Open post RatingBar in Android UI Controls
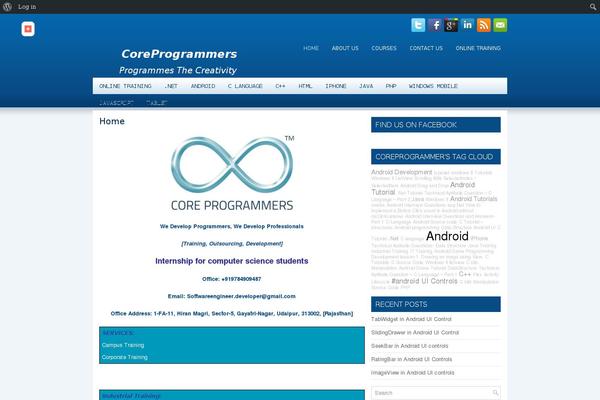The width and height of the screenshot is (600, 400). (x=411, y=359)
